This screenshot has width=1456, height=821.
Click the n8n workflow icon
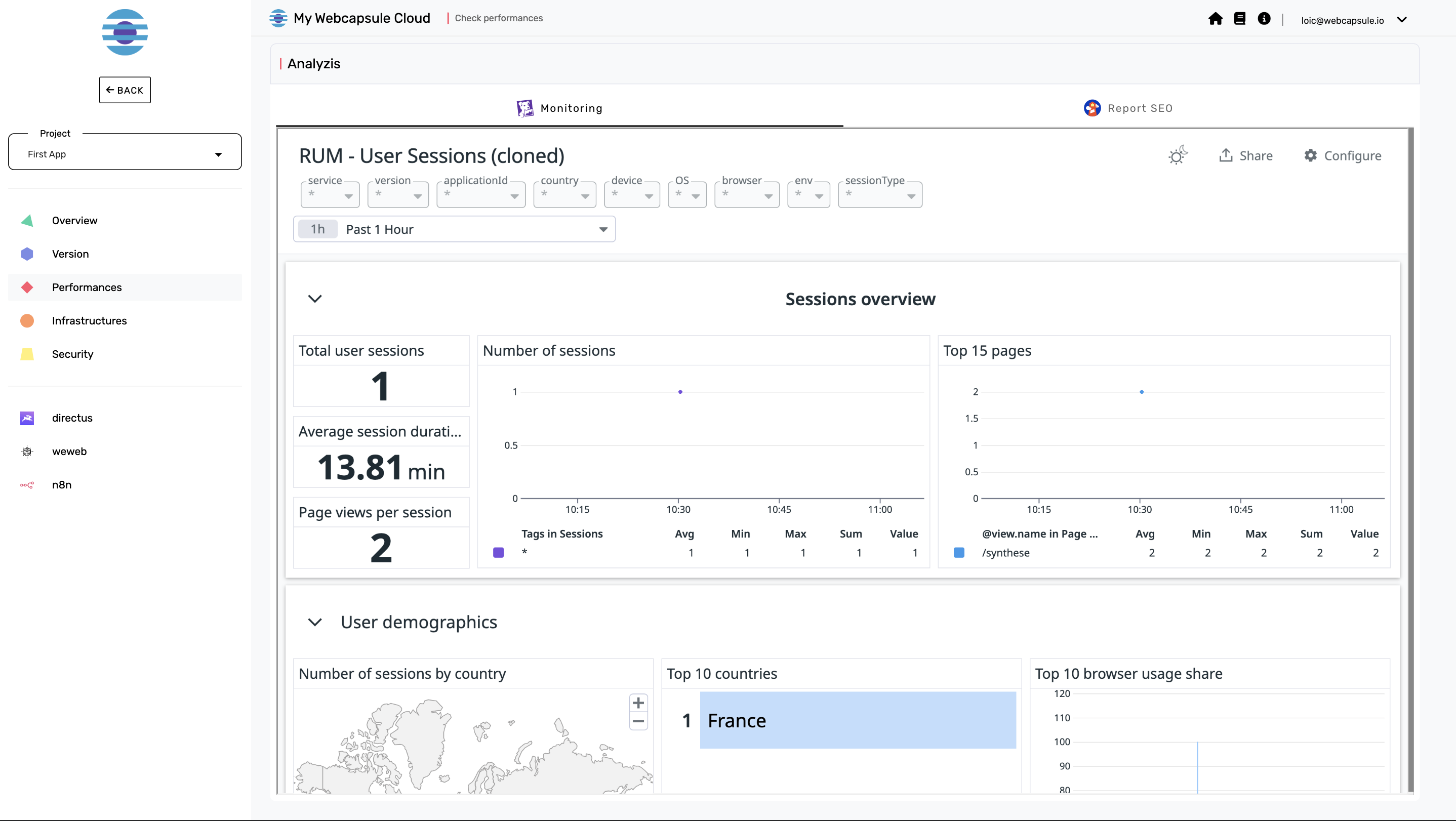[x=27, y=484]
